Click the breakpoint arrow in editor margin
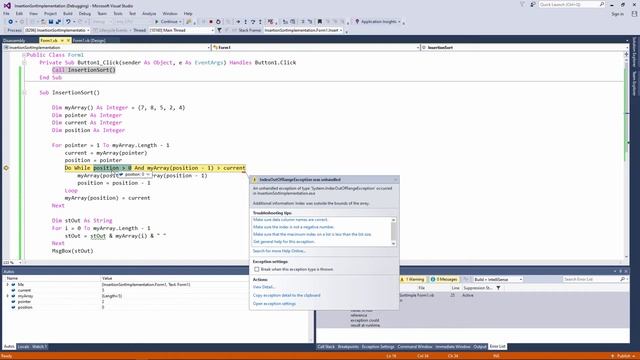The image size is (640, 360). click(6, 168)
